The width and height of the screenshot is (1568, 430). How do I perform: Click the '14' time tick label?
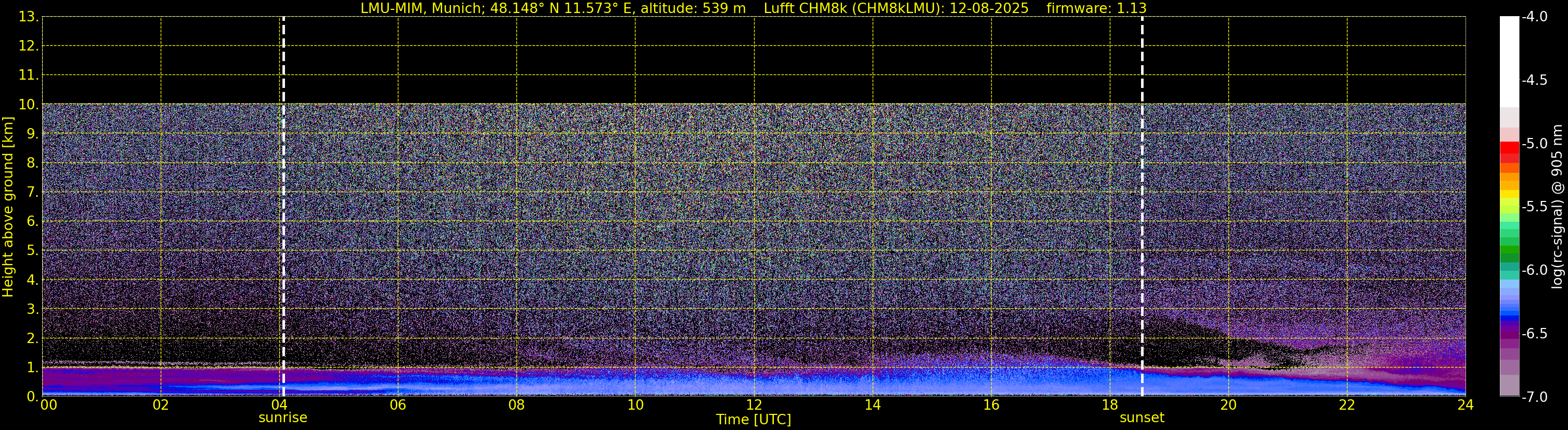[x=873, y=405]
